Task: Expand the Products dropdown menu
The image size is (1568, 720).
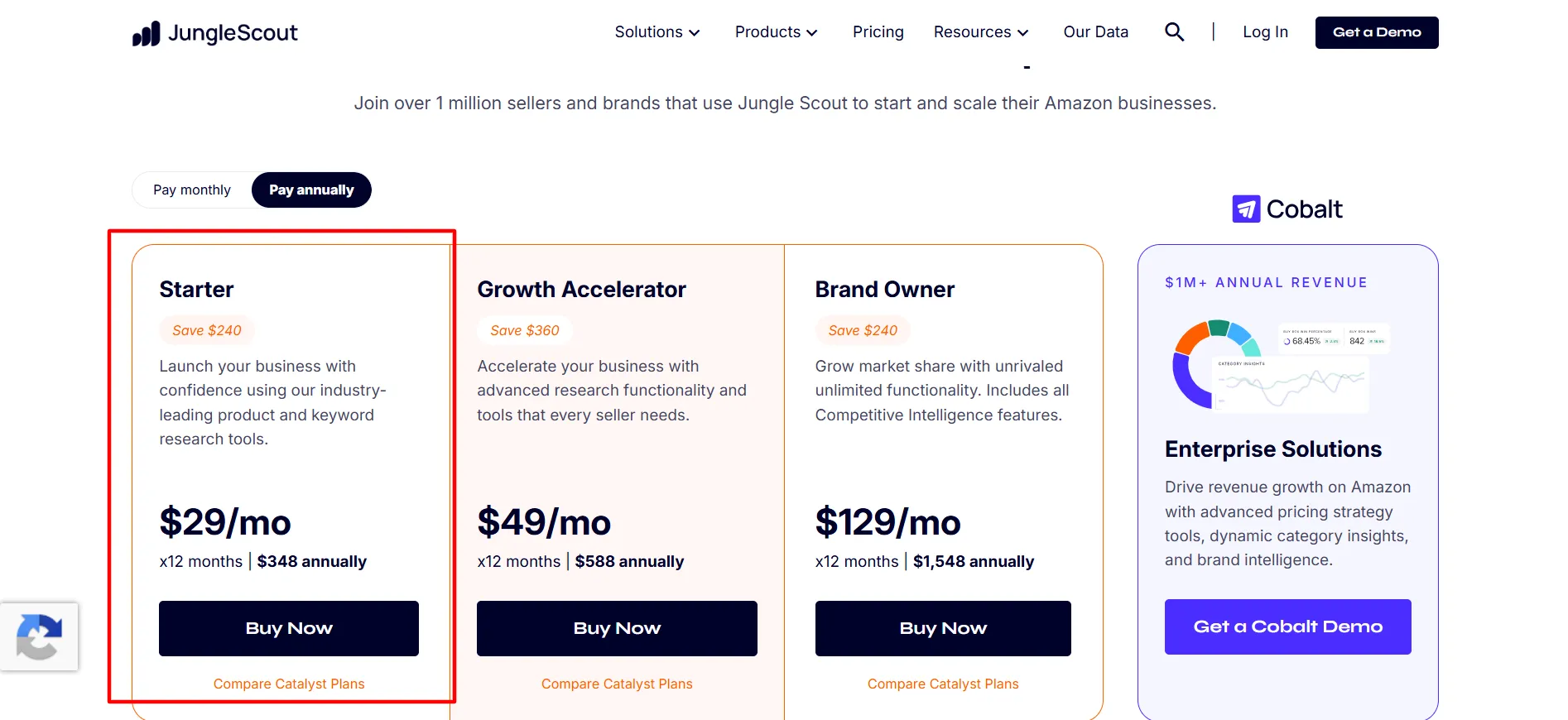Action: (777, 32)
